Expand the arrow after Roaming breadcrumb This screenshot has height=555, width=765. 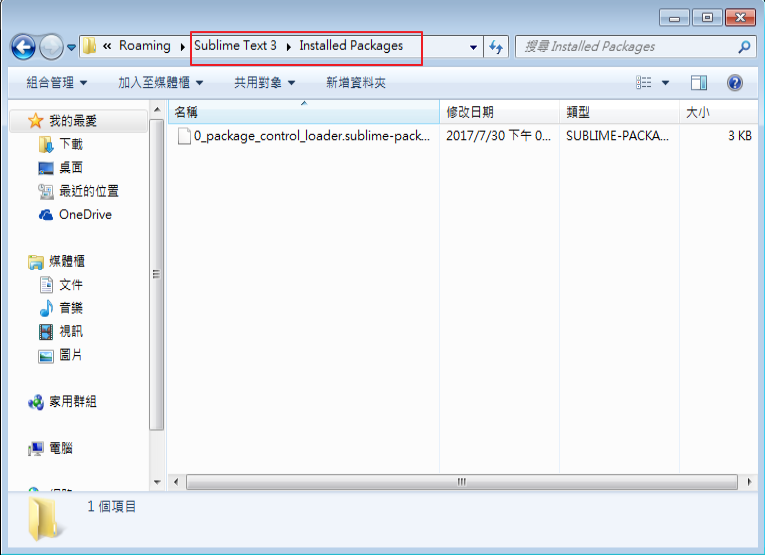coord(182,47)
